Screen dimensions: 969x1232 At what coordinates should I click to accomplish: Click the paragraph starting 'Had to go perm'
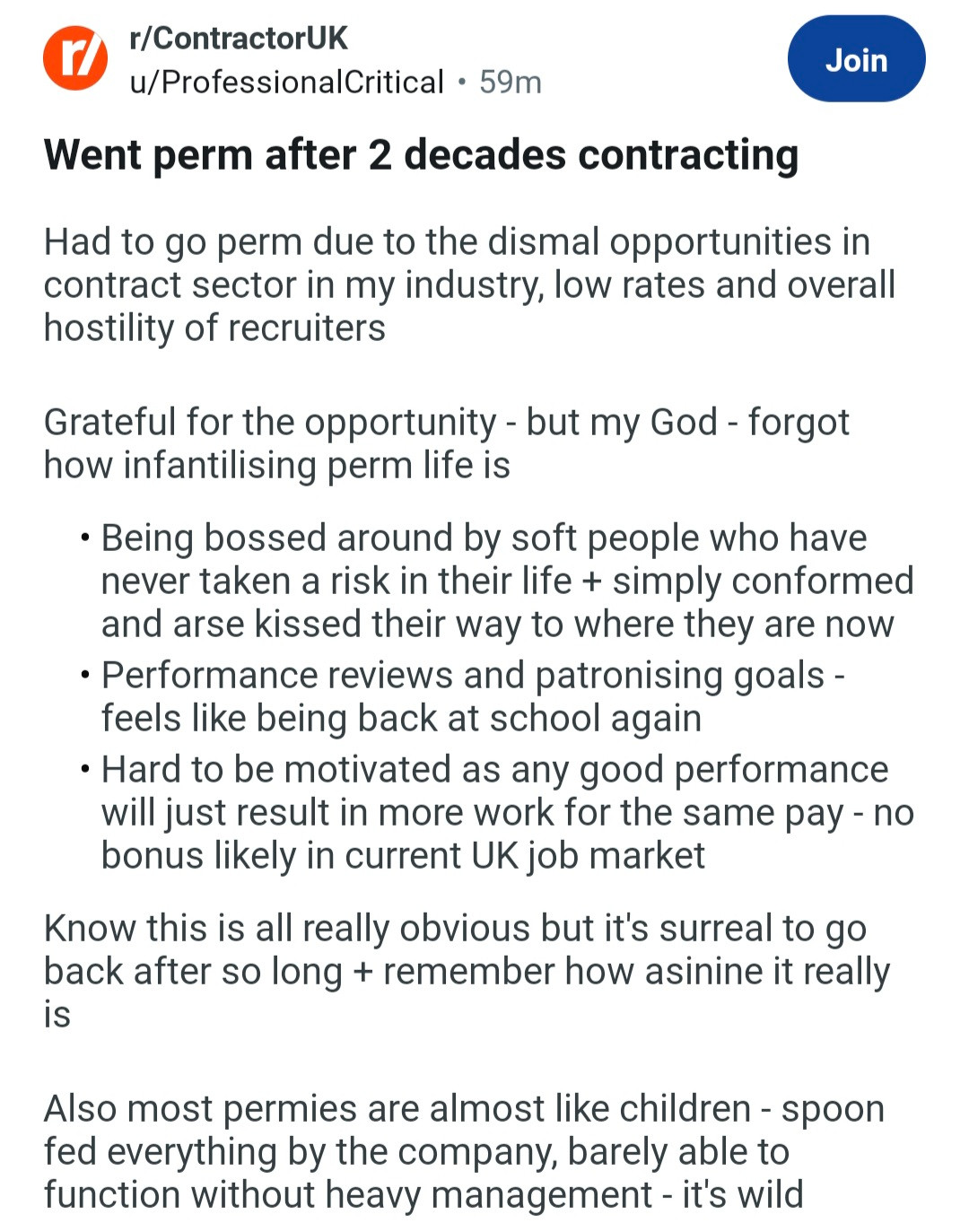(x=469, y=284)
